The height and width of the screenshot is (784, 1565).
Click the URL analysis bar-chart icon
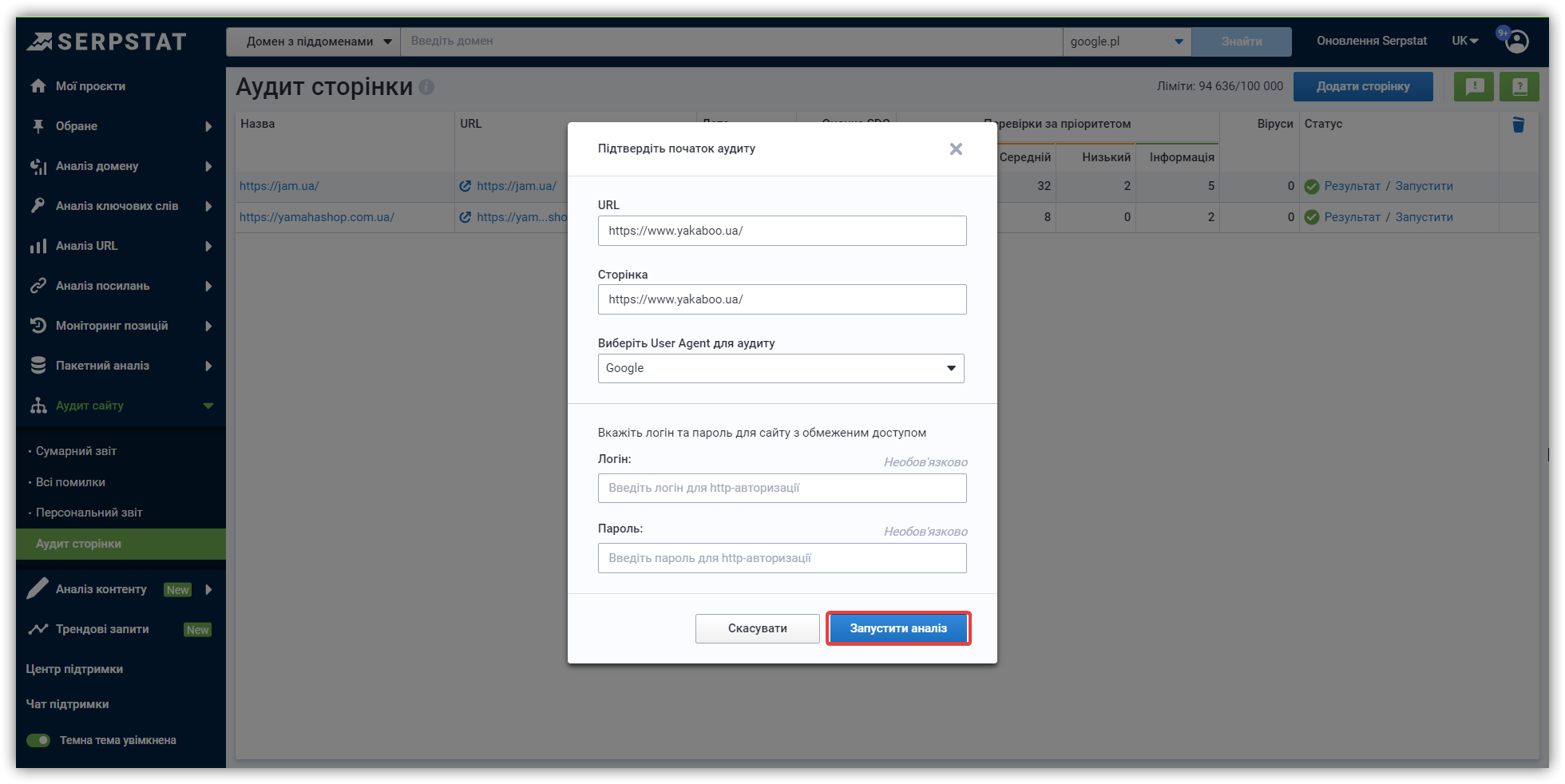(x=38, y=246)
